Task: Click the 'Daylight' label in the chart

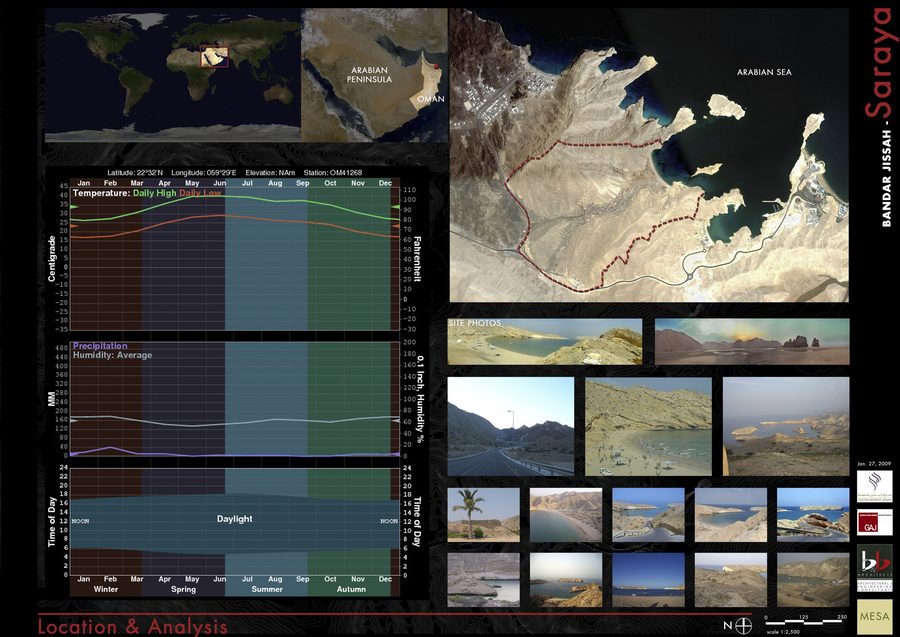Action: point(234,519)
